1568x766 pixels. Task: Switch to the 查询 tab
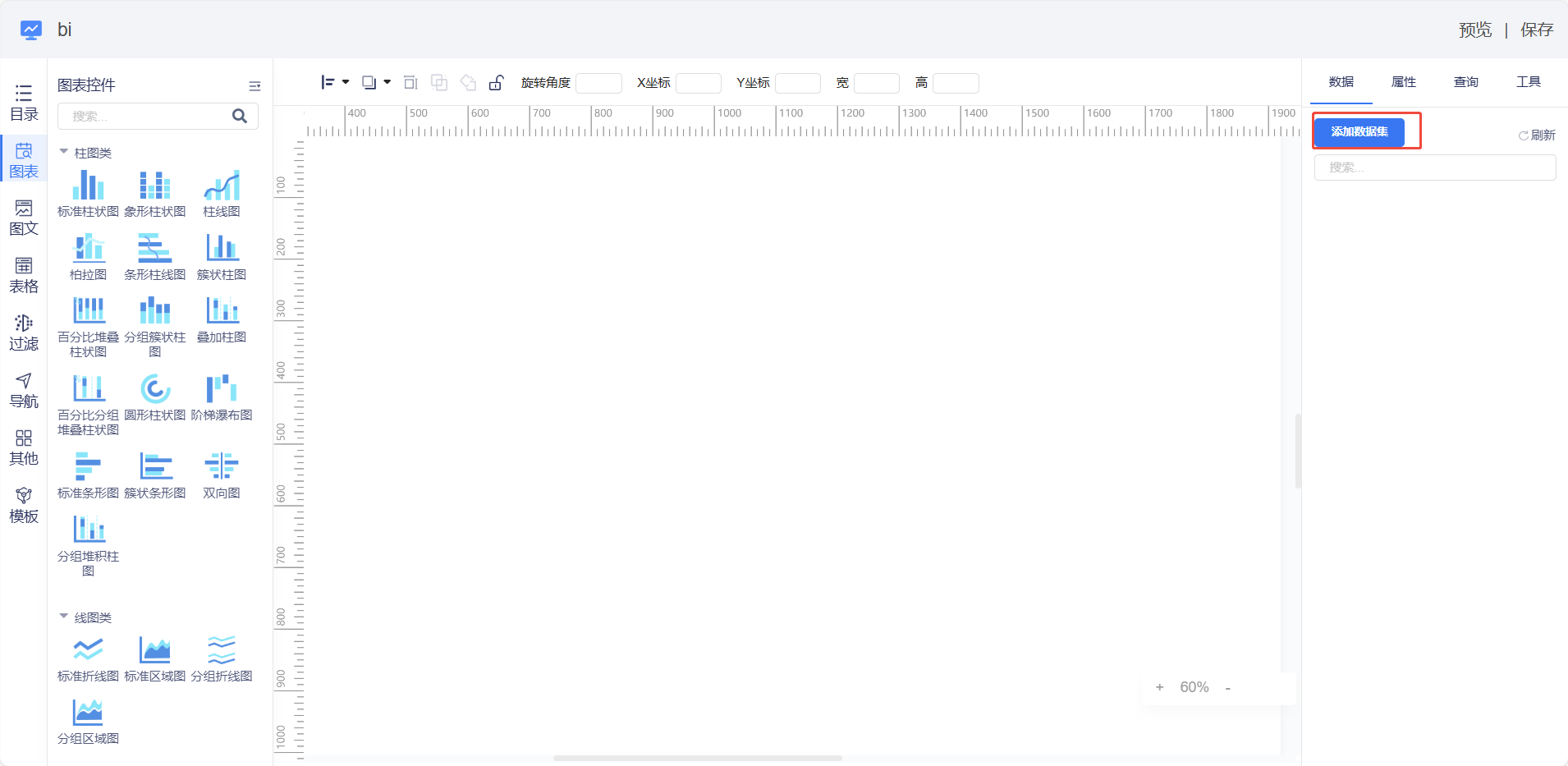click(x=1465, y=82)
